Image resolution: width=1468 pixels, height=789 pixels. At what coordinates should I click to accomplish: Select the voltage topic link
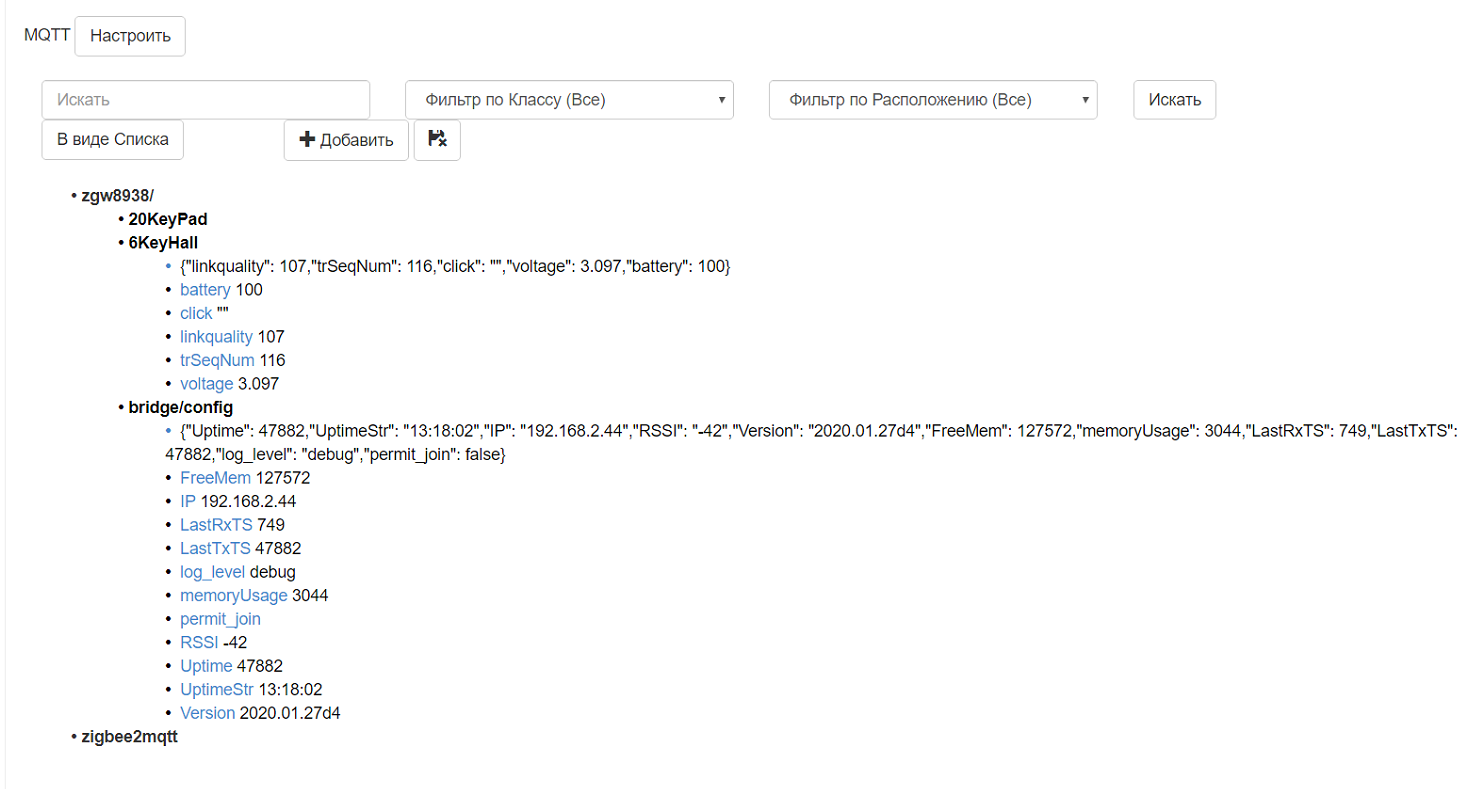point(206,383)
